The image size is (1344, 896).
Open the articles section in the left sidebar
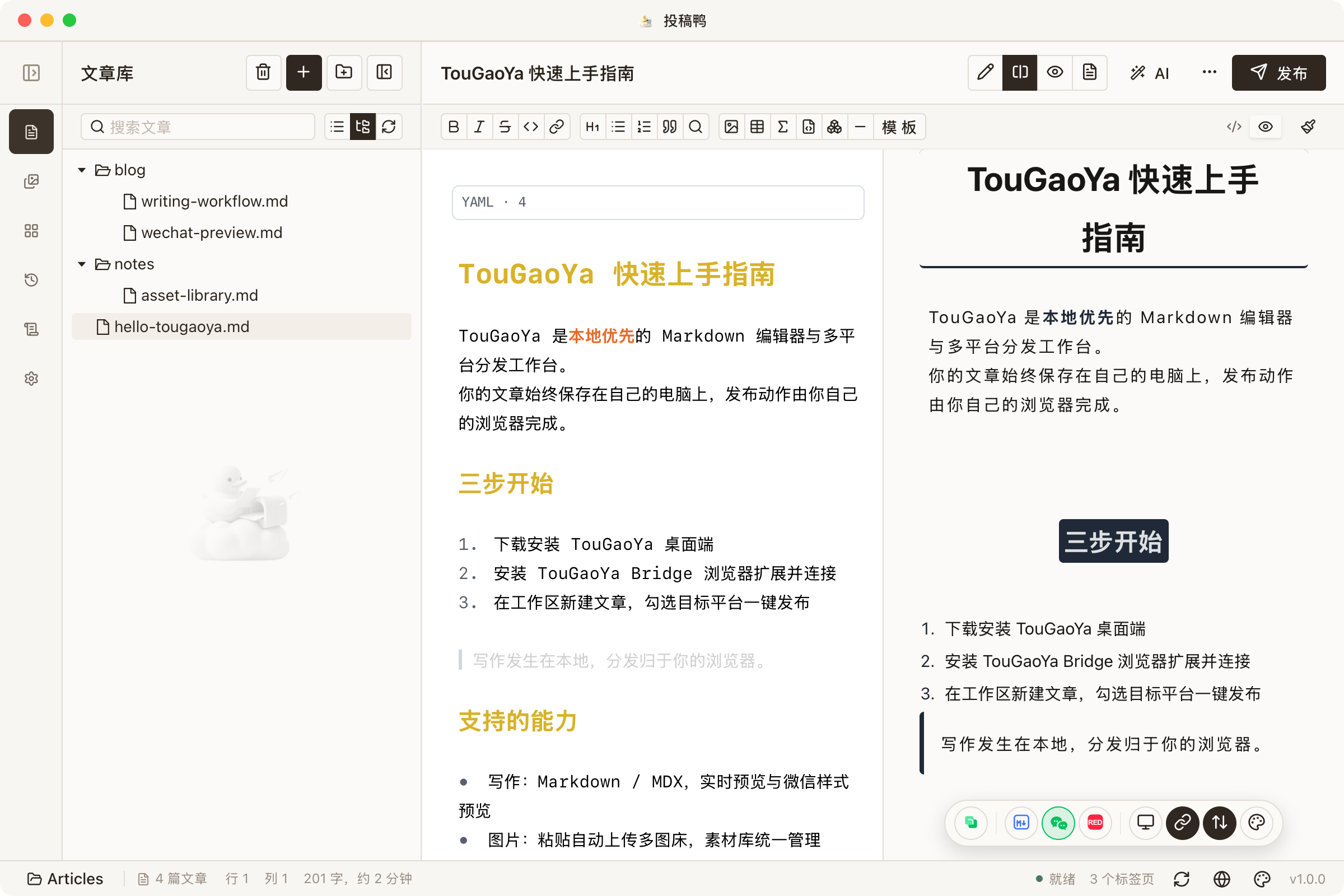(31, 132)
